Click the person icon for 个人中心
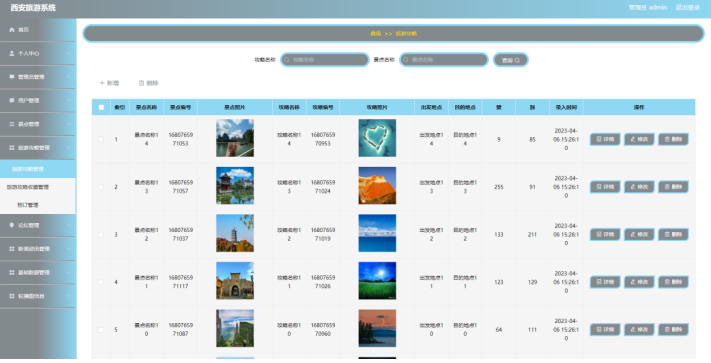This screenshot has height=363, width=711. [12, 53]
